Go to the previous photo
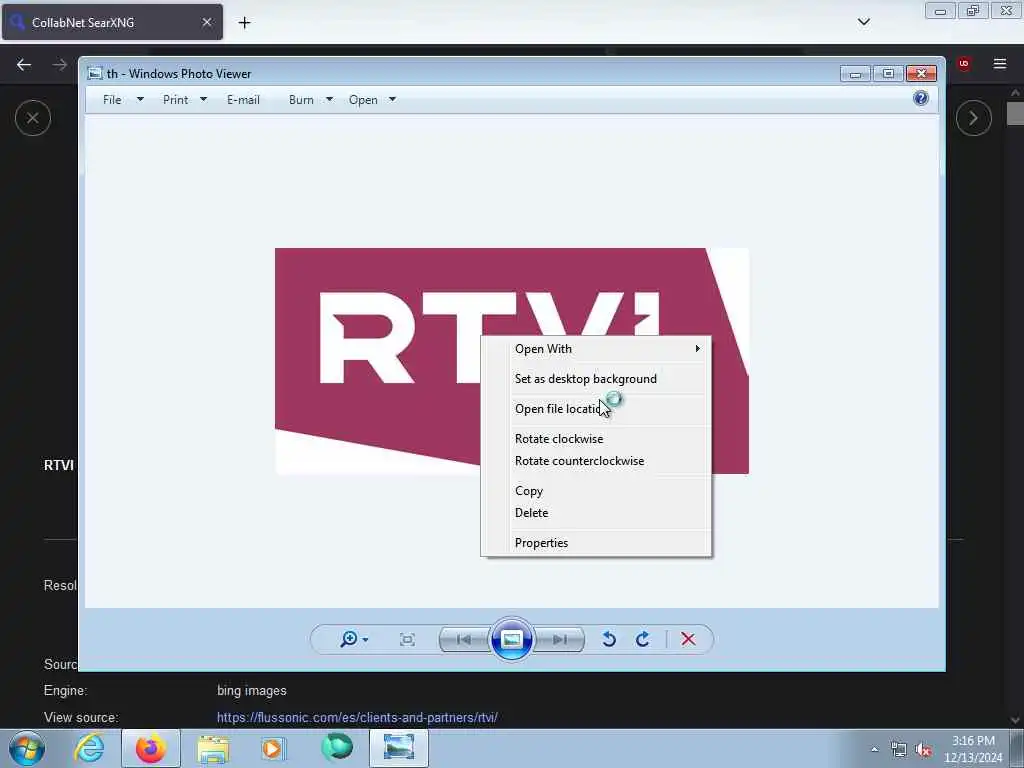The height and width of the screenshot is (768, 1024). click(464, 639)
